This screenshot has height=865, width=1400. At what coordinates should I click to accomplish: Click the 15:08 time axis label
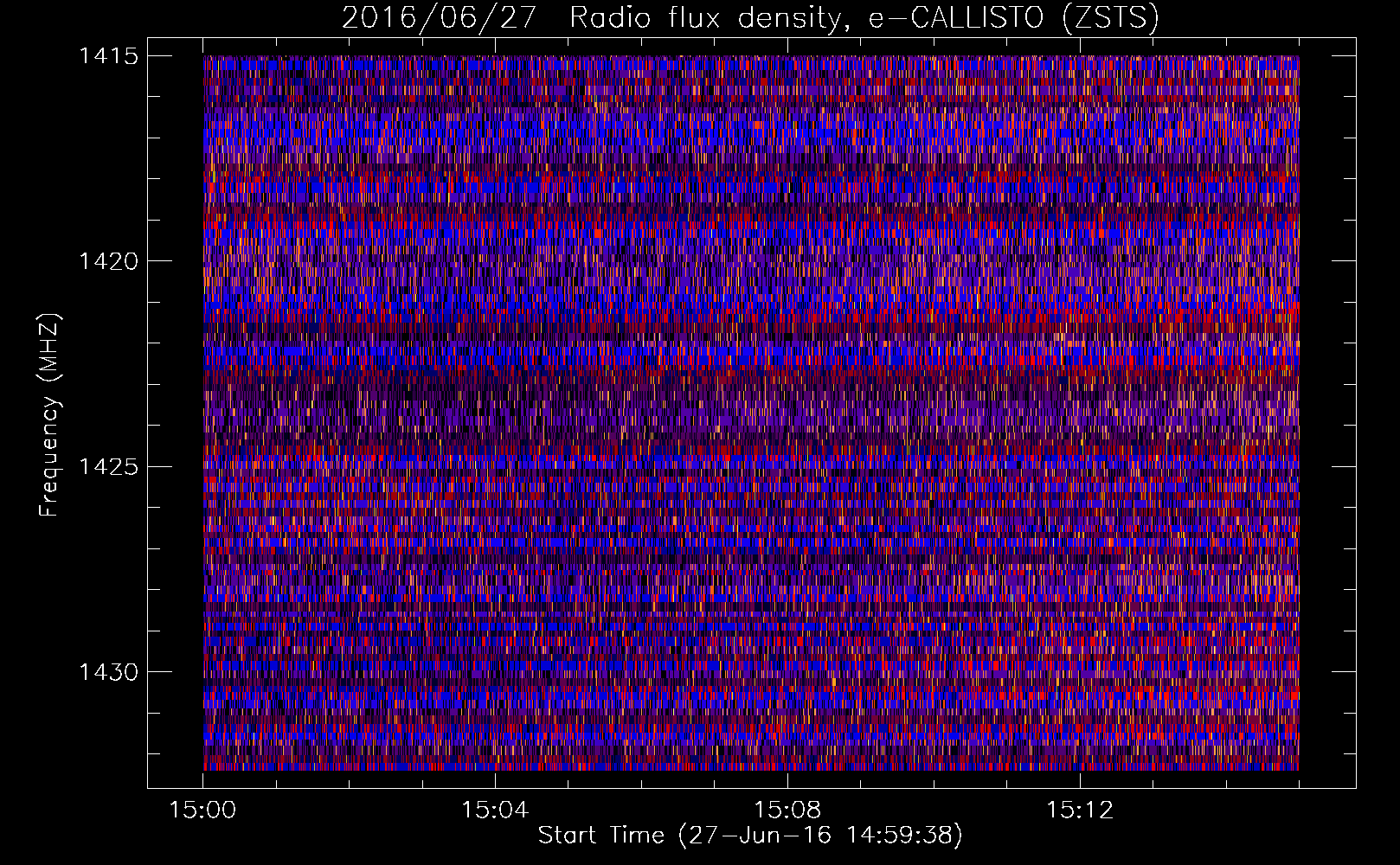tap(787, 811)
